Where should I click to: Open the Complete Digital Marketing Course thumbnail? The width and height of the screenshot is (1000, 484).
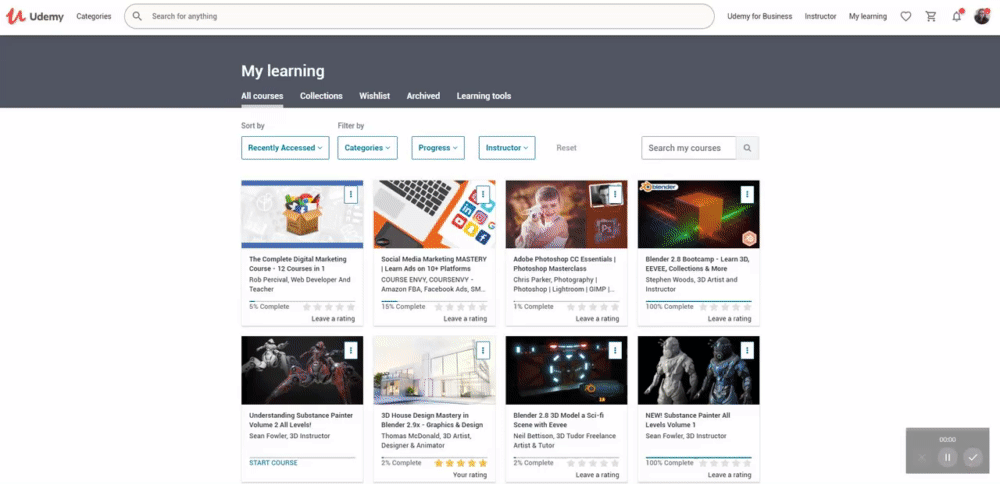tap(302, 214)
